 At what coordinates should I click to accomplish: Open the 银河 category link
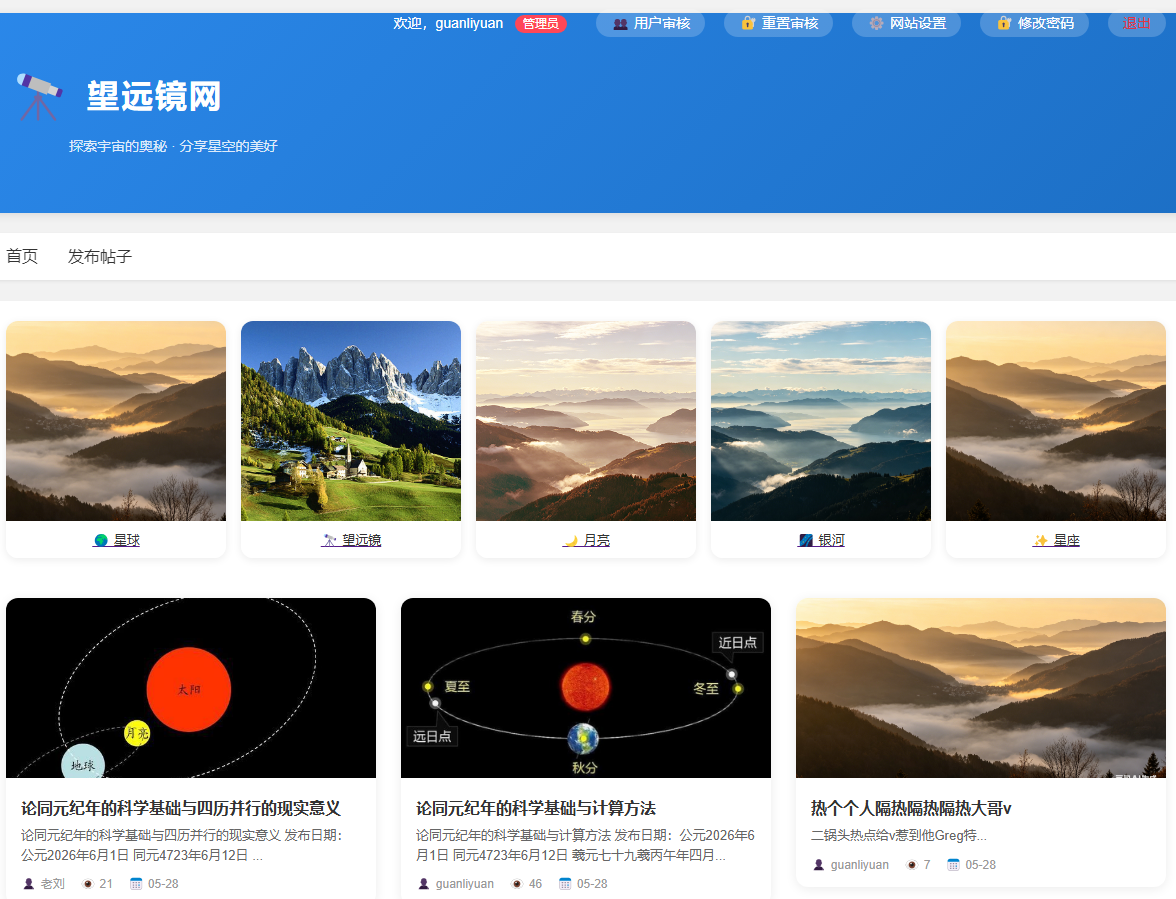click(820, 540)
